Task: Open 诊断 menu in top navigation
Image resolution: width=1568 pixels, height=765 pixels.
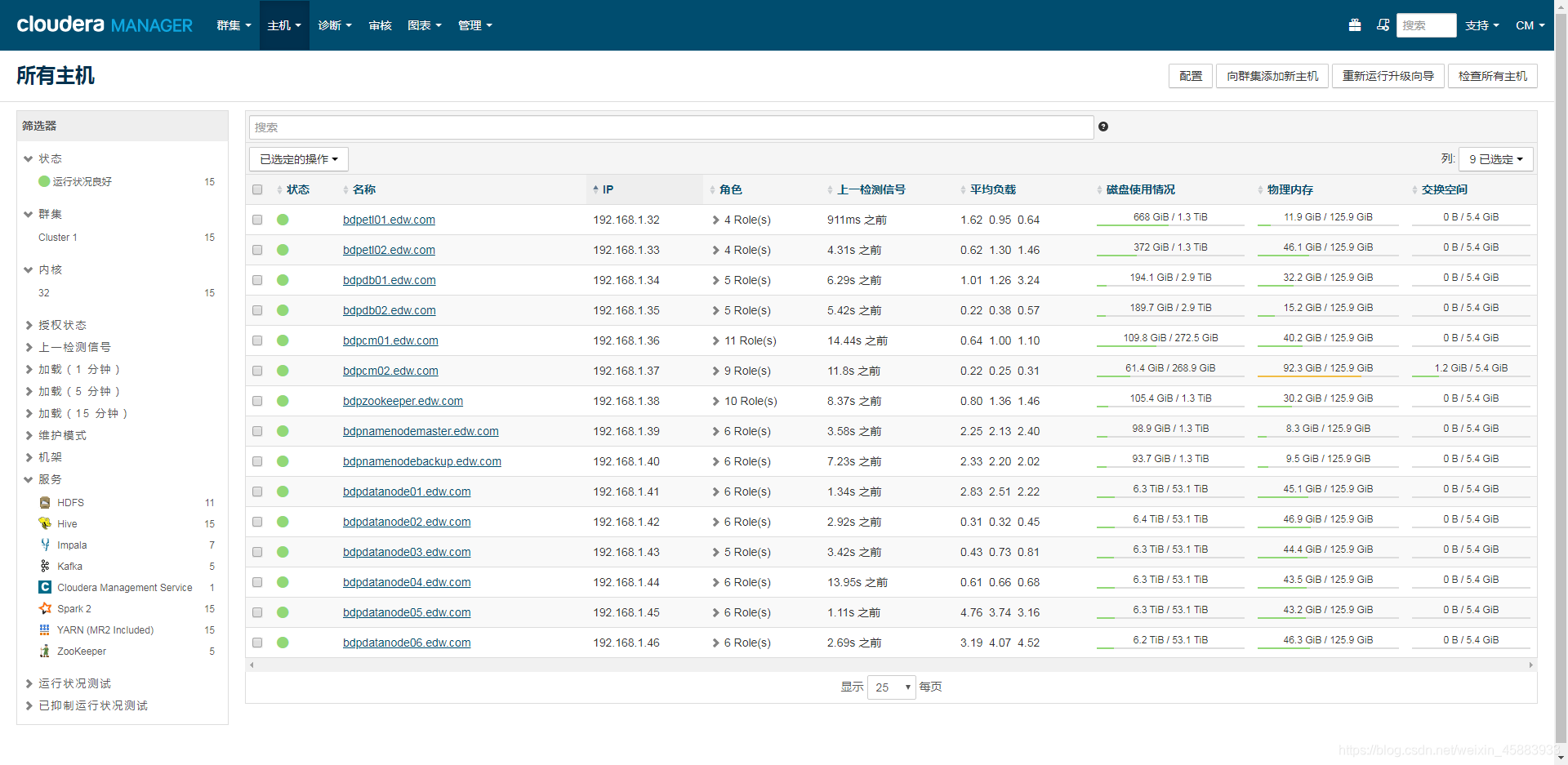Action: (335, 25)
